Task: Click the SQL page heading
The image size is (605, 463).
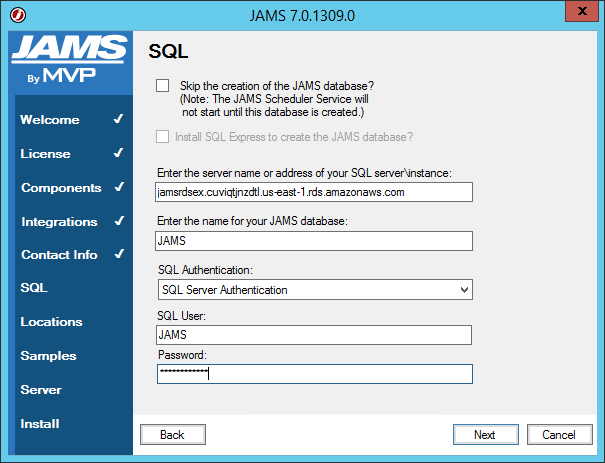Action: 168,51
